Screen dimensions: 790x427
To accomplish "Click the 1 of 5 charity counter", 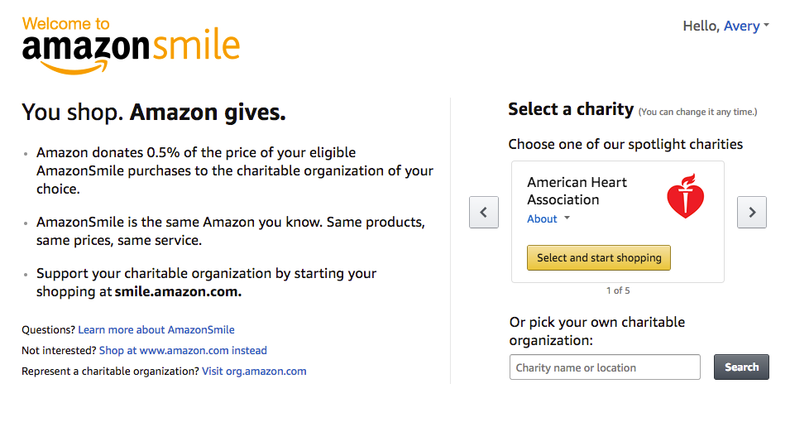I will click(x=618, y=291).
